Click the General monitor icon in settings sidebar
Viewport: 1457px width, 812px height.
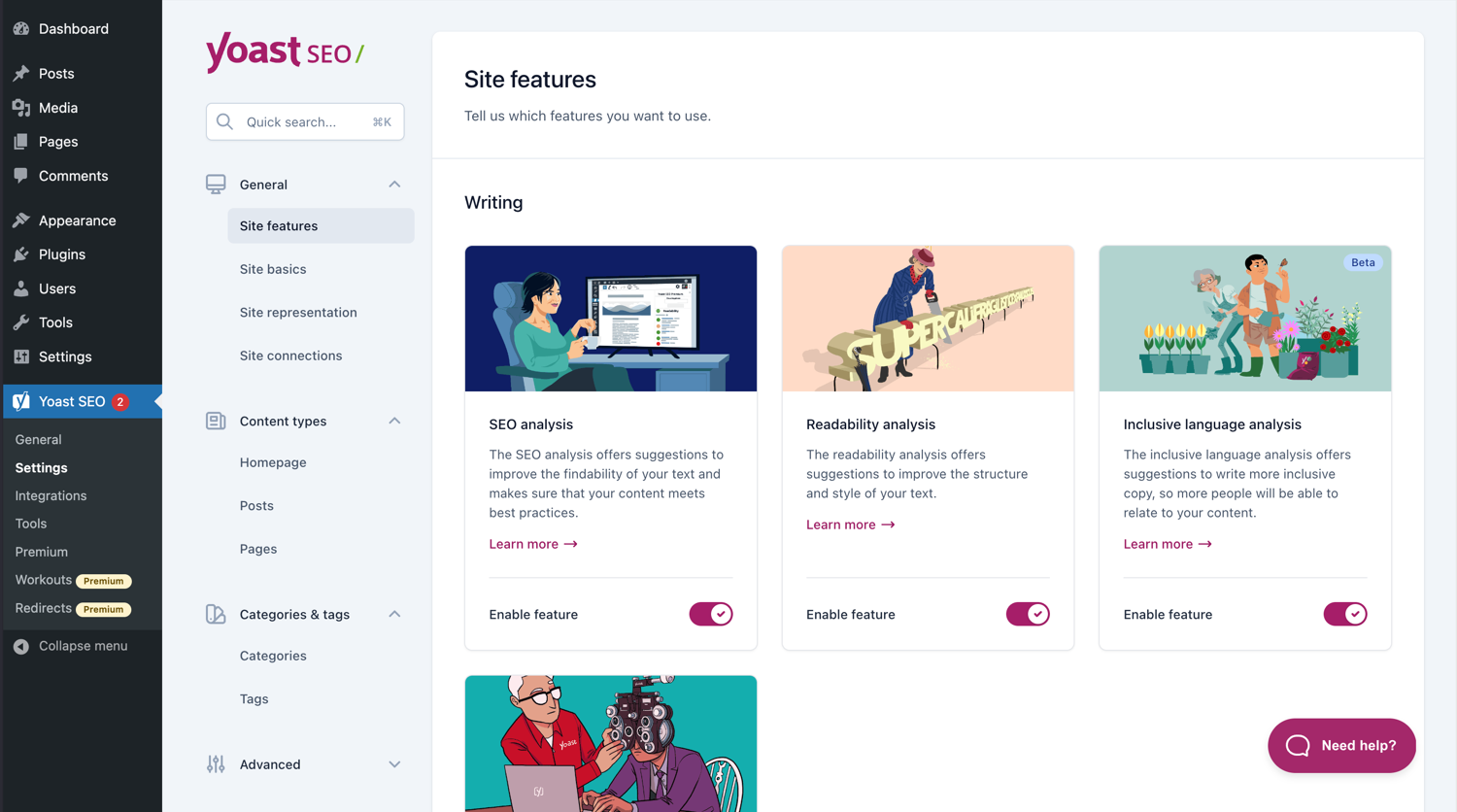click(215, 183)
